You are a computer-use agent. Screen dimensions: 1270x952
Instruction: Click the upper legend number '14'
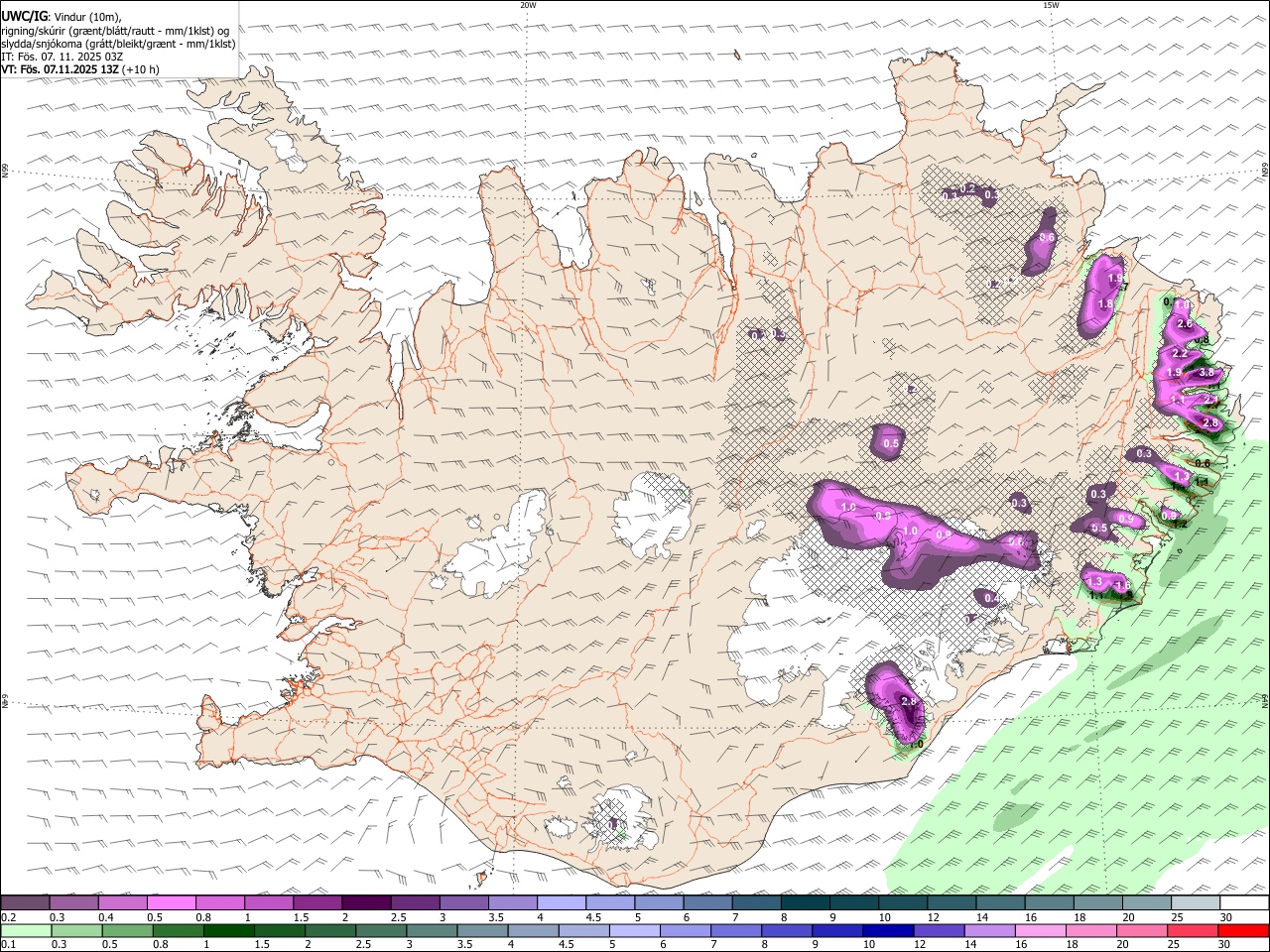(981, 917)
